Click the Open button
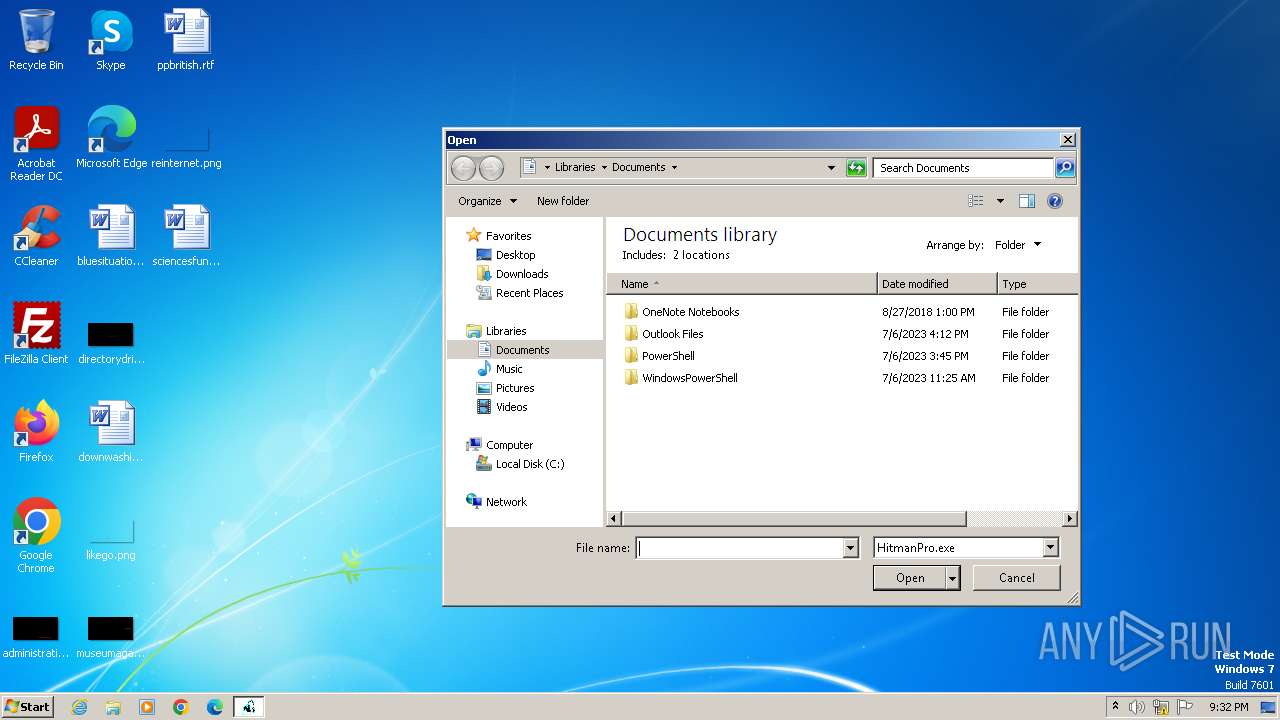1280x720 pixels. click(910, 578)
